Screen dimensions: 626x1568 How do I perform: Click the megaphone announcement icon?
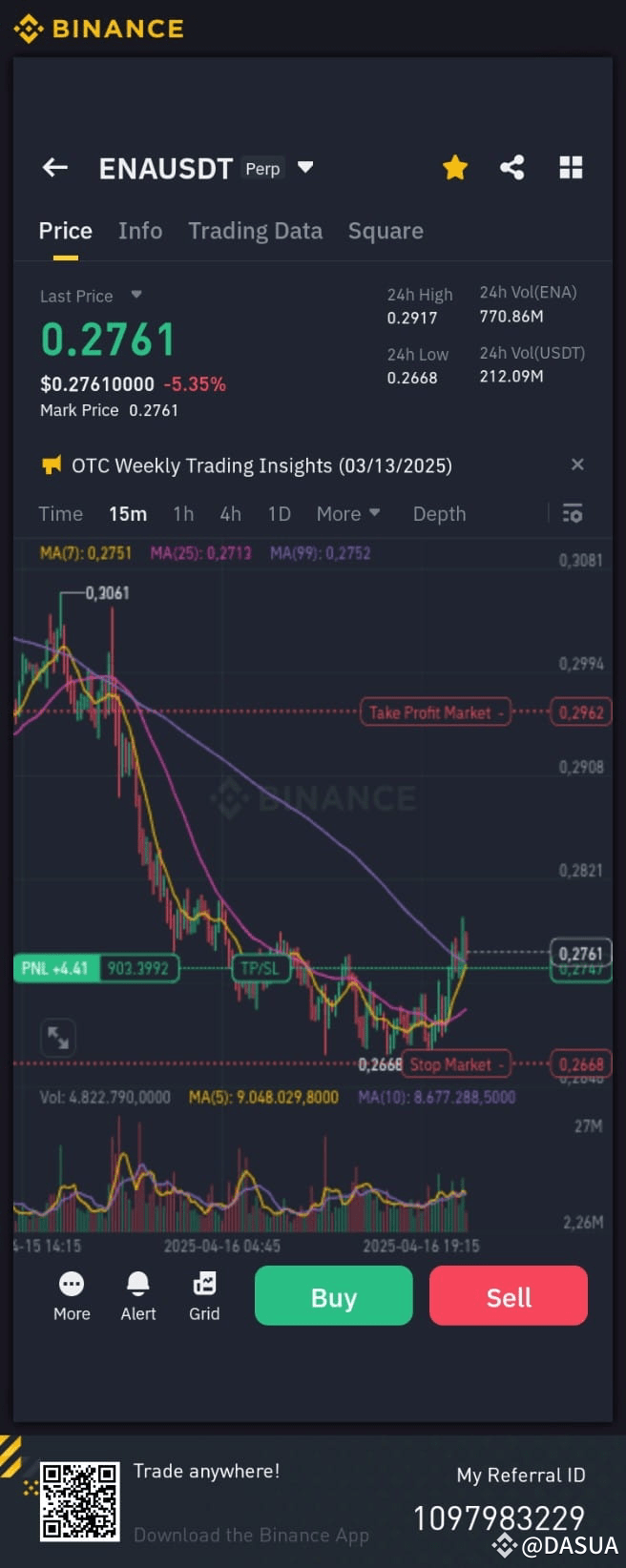click(51, 464)
